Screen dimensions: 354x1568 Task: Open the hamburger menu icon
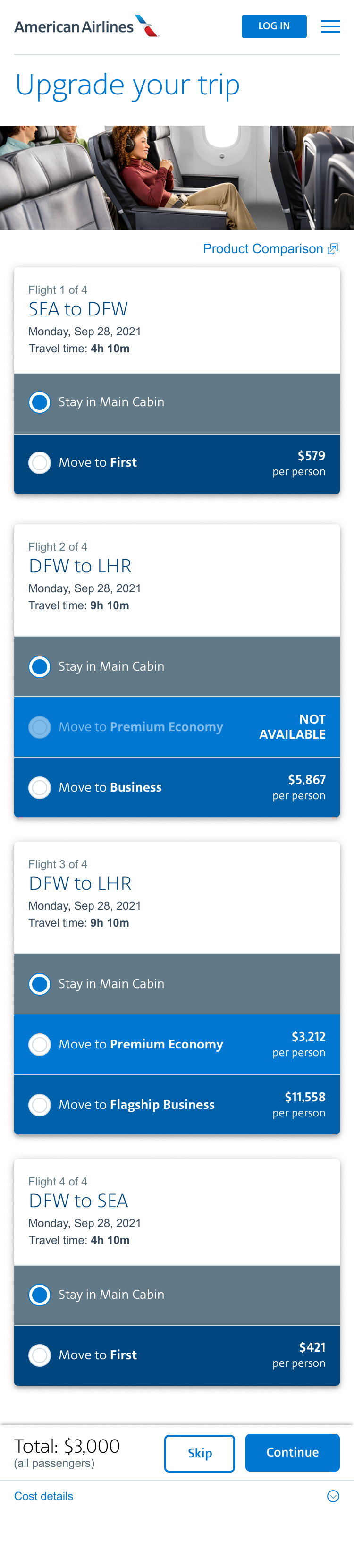click(329, 26)
